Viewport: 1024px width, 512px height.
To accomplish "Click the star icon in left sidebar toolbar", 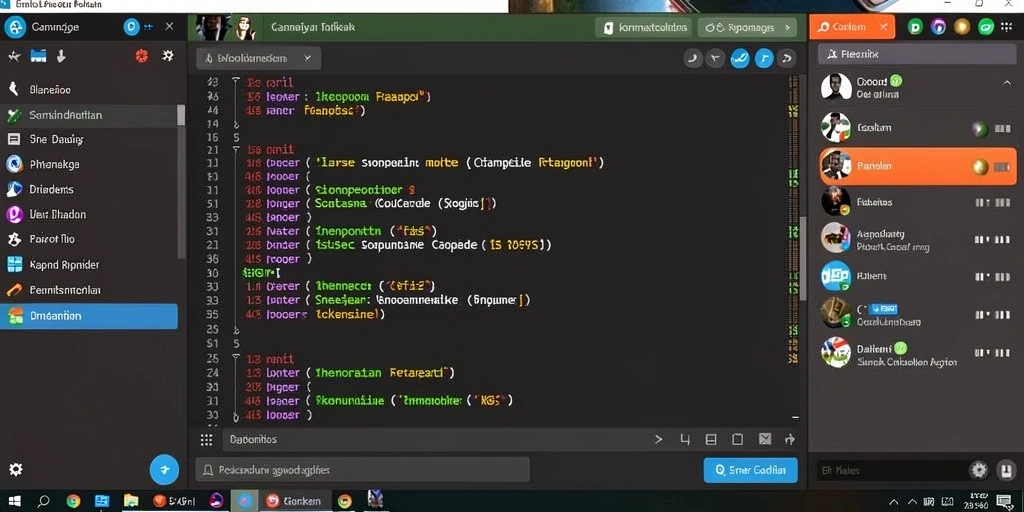I will pyautogui.click(x=14, y=57).
